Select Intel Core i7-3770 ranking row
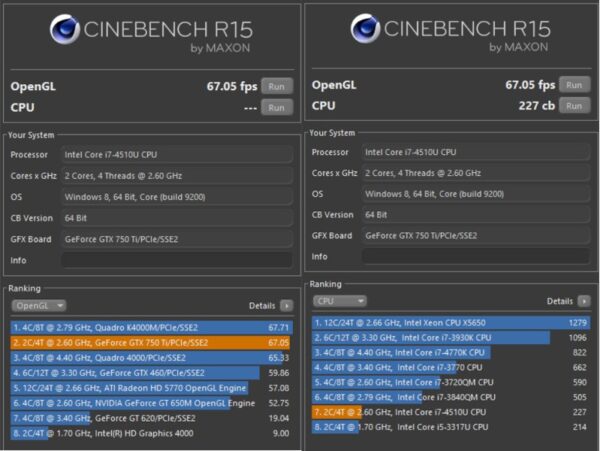600x451 pixels. (451, 367)
